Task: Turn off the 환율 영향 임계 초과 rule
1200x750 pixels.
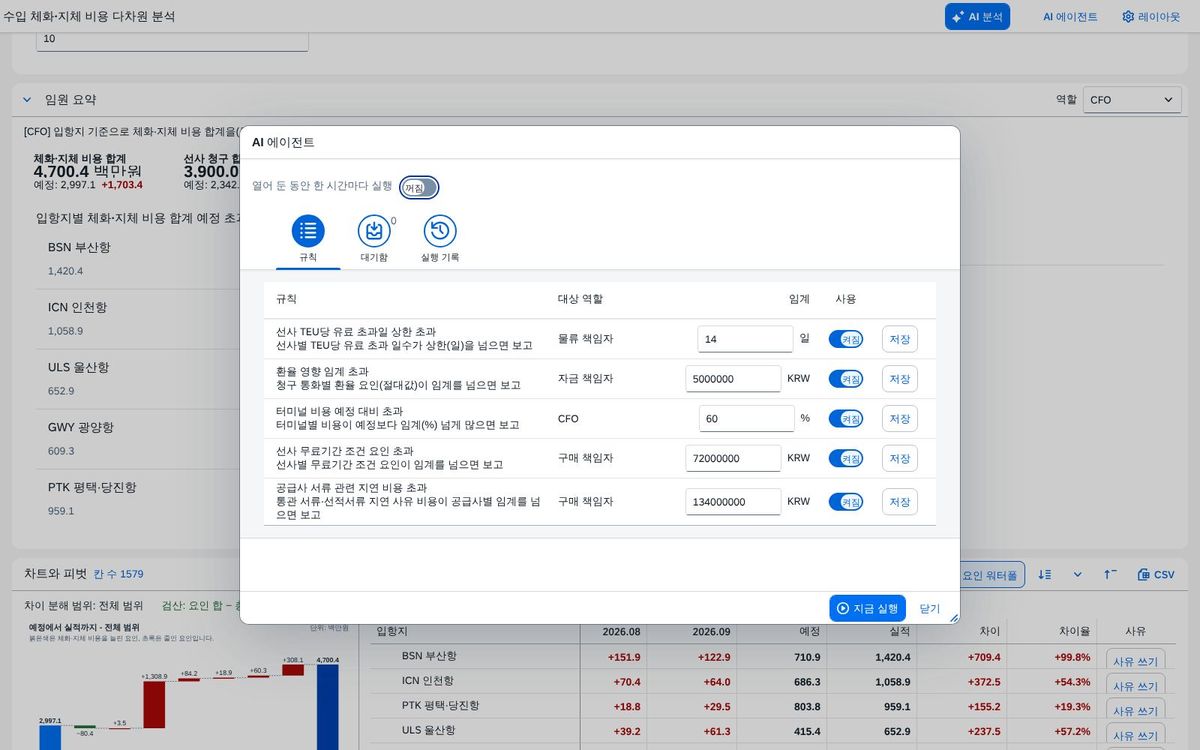Action: coord(846,379)
